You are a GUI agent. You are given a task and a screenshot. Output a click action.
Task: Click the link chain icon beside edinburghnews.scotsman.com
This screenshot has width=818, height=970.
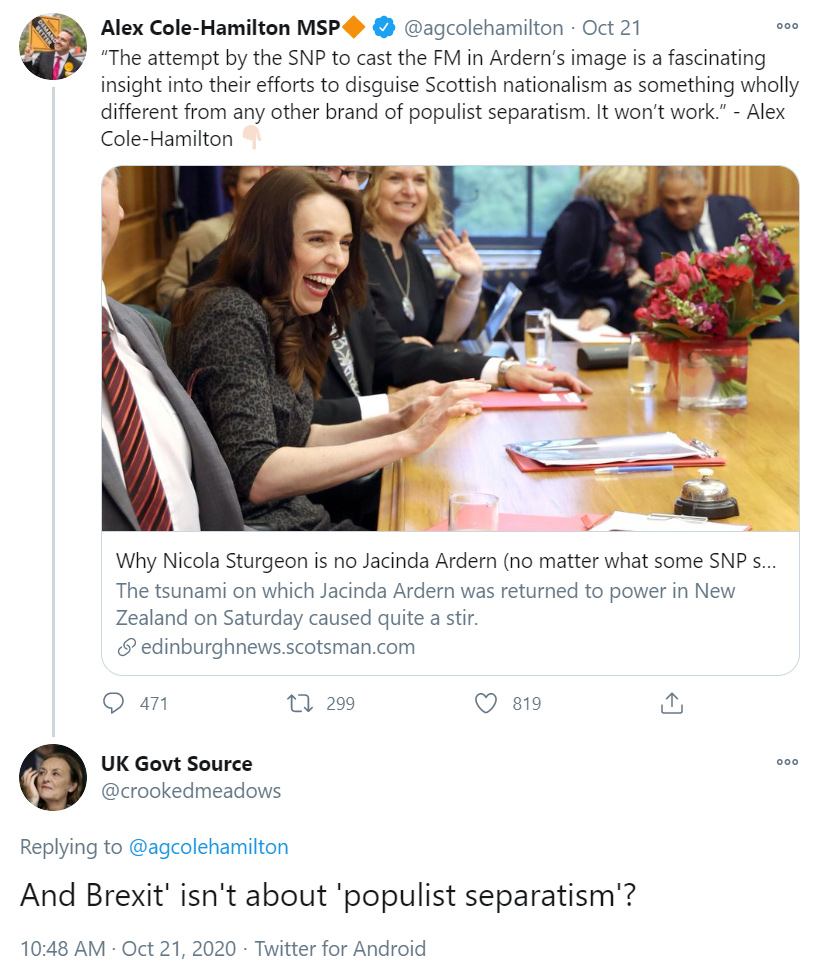click(x=126, y=647)
